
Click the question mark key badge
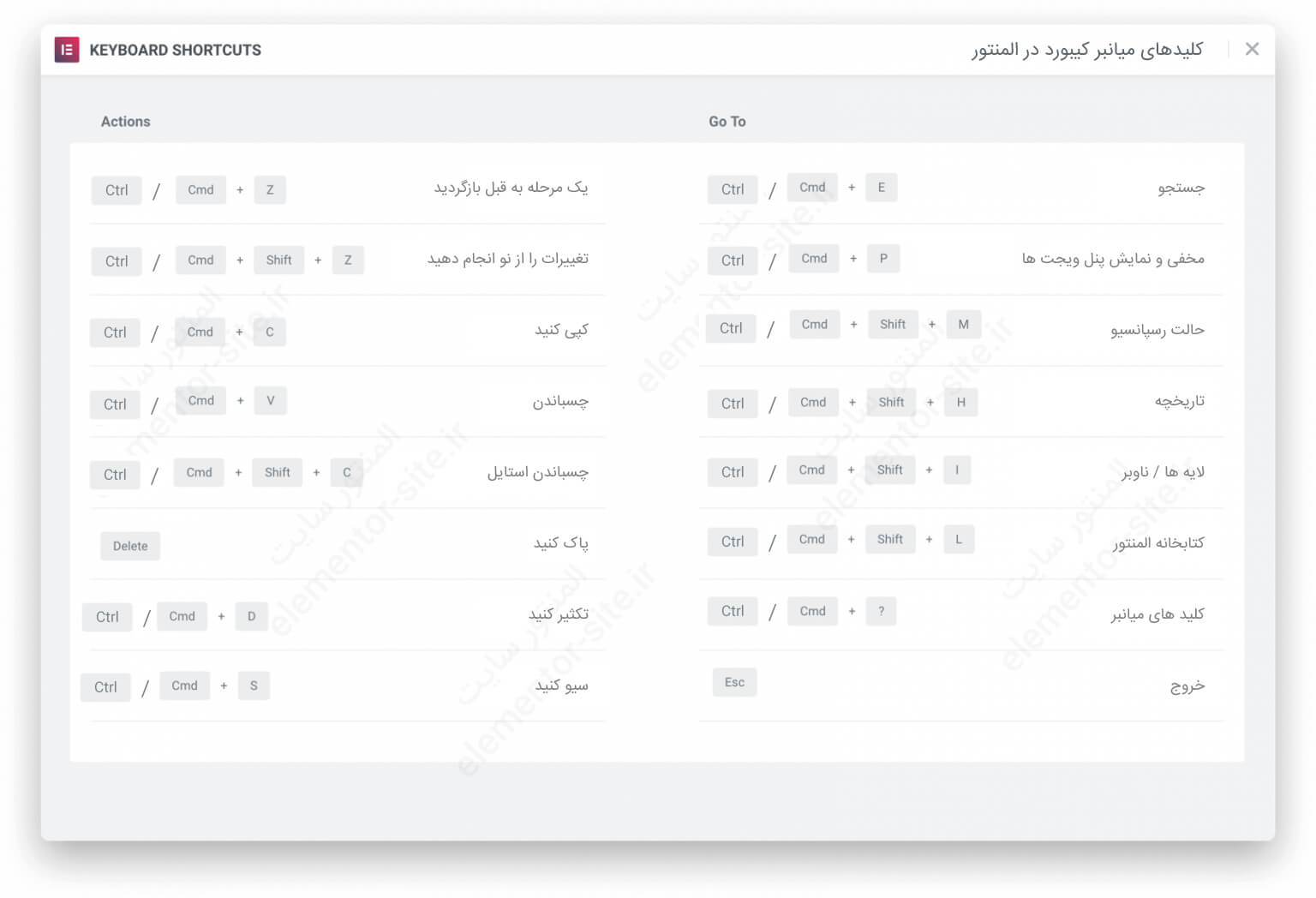click(881, 611)
